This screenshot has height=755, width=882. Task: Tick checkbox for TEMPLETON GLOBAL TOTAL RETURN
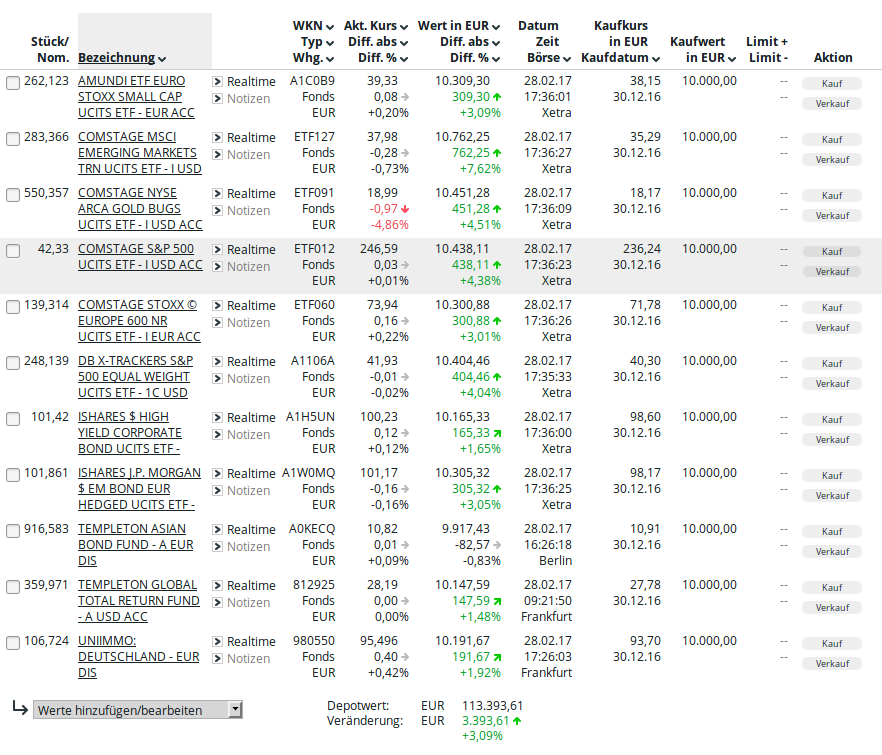[13, 587]
